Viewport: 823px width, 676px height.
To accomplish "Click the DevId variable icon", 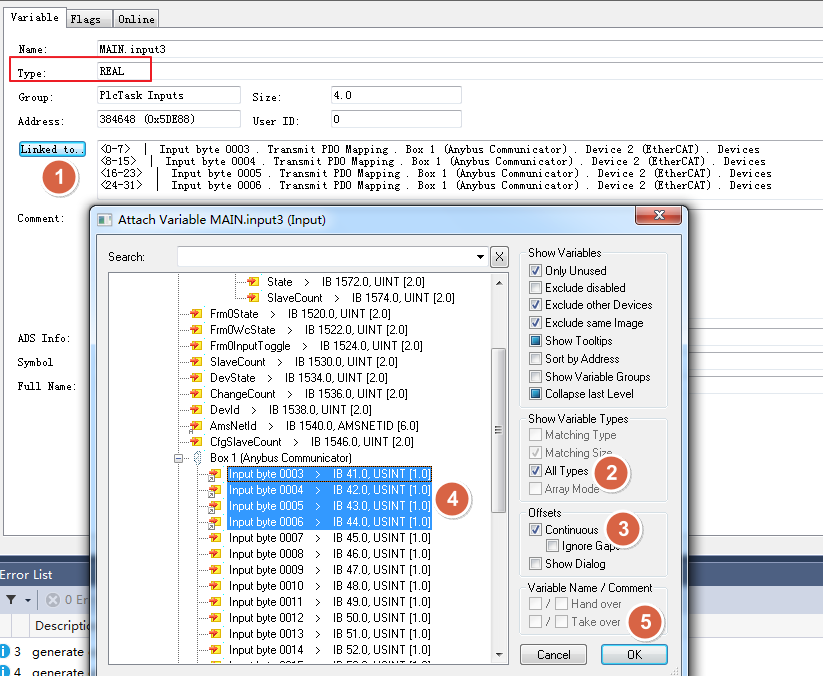I will 196,410.
